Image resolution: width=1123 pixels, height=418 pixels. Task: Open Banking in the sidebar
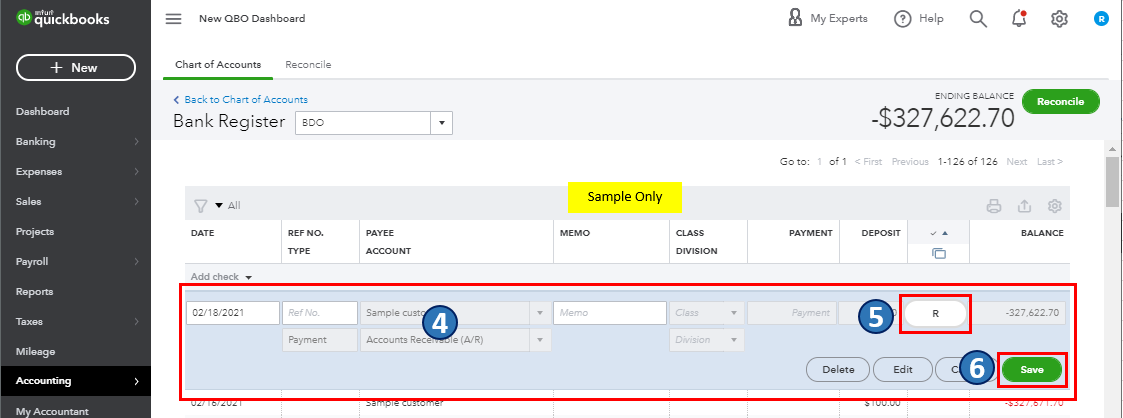[x=75, y=141]
